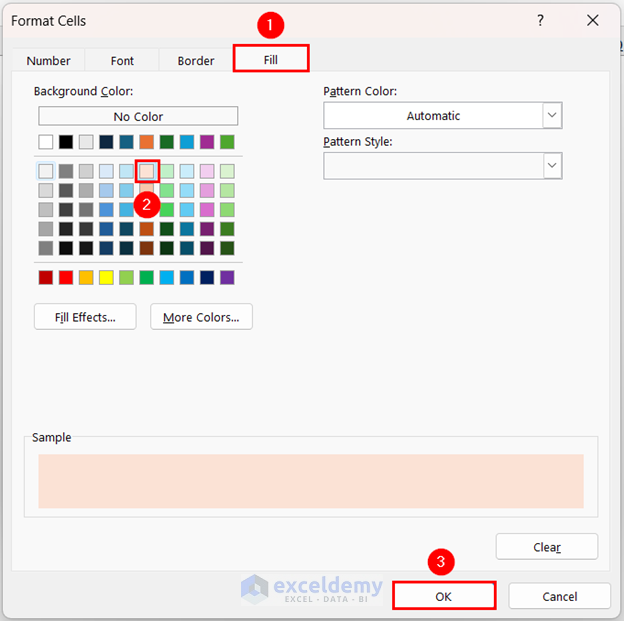This screenshot has height=621, width=624.
Task: Pick the white swatch in theme color row
Action: point(46,142)
